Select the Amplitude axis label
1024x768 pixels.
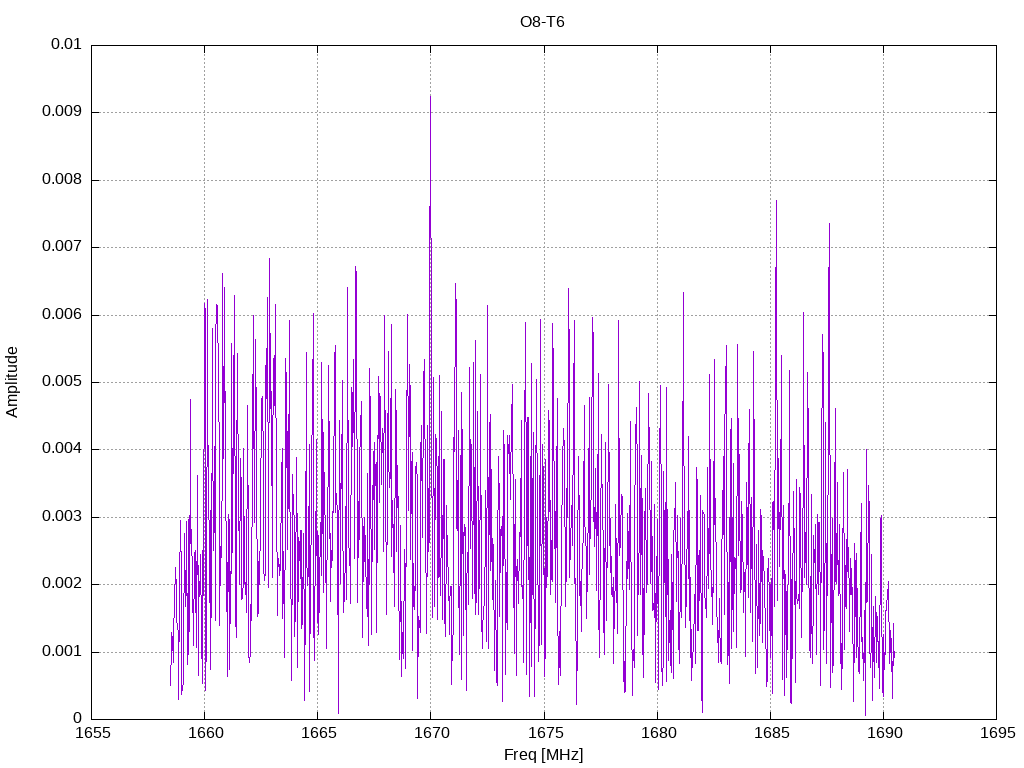pos(12,382)
